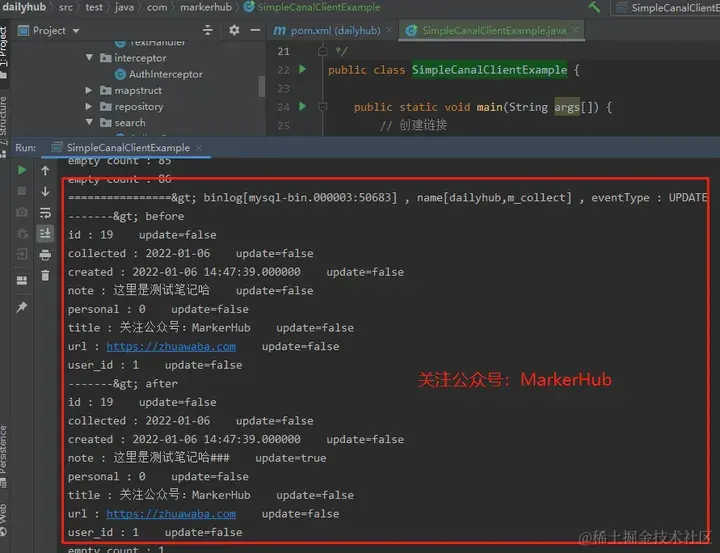This screenshot has height=553, width=720.
Task: Open zhuawaba.com link in after section
Action: click(171, 514)
